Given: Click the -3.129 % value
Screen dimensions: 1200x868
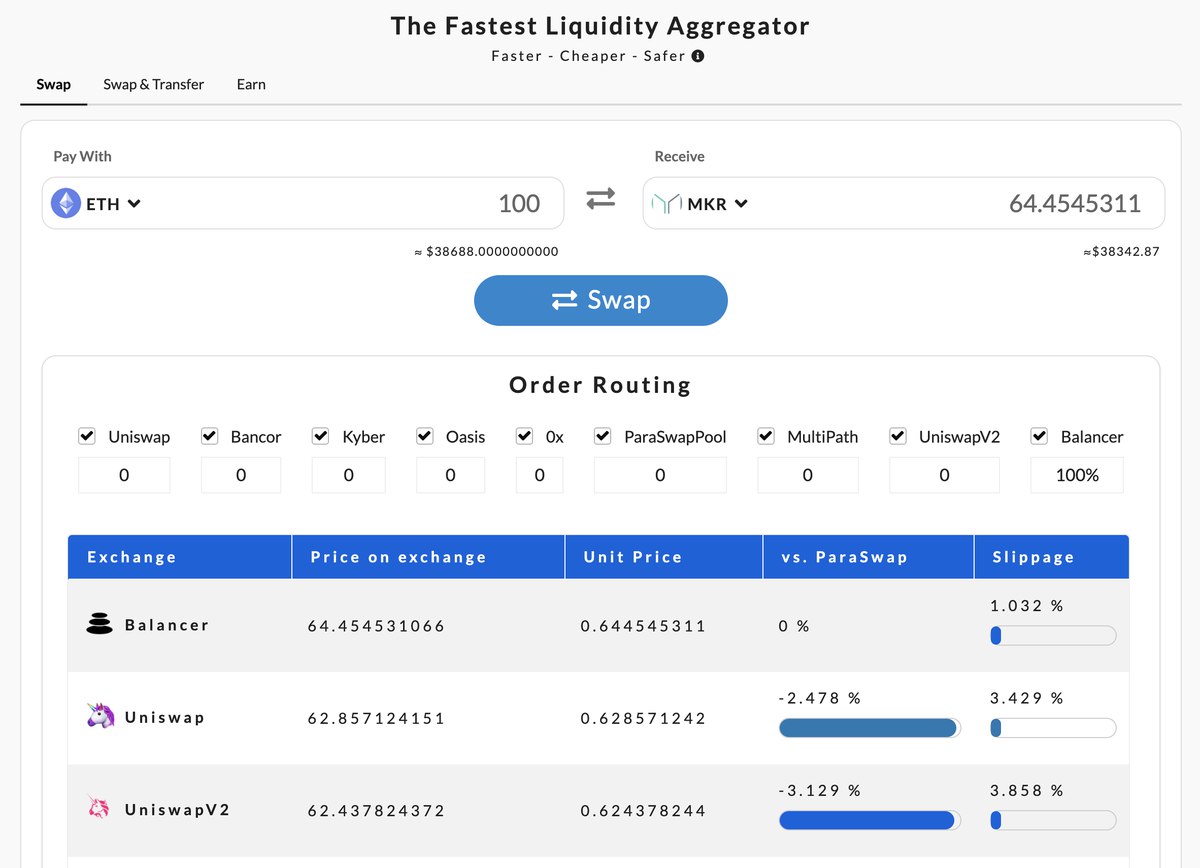Looking at the screenshot, I should pos(819,790).
